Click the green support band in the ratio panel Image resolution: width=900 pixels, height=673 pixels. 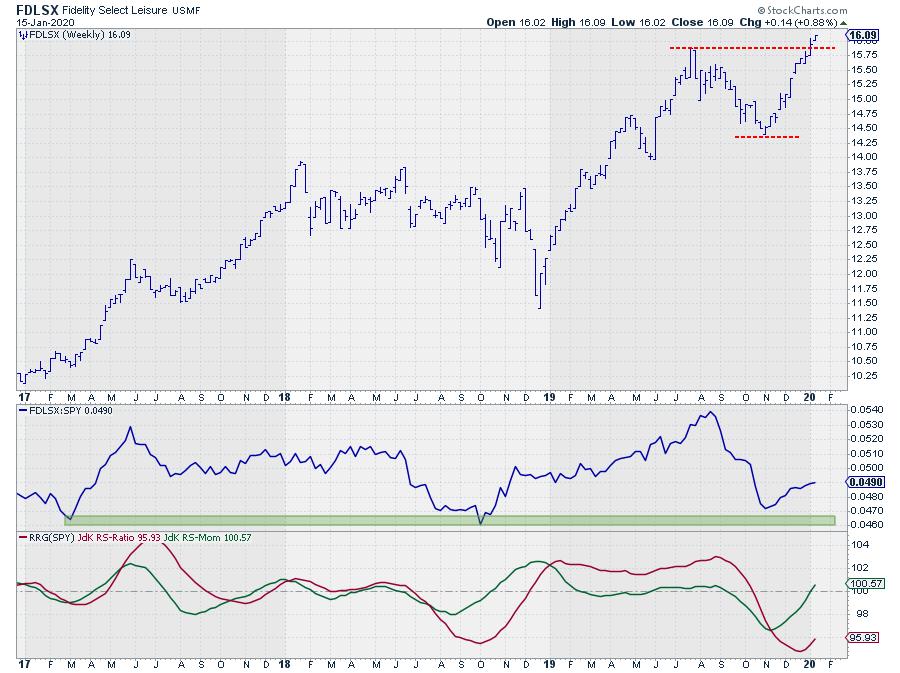pyautogui.click(x=449, y=520)
